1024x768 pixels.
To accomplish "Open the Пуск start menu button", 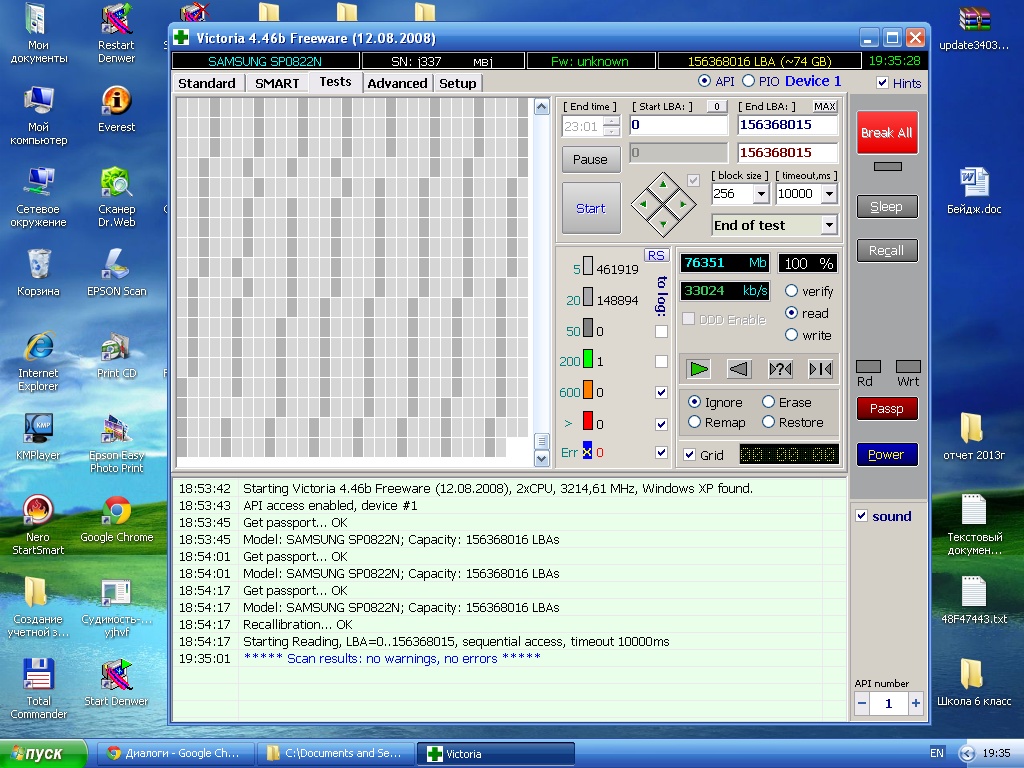I will pos(43,754).
